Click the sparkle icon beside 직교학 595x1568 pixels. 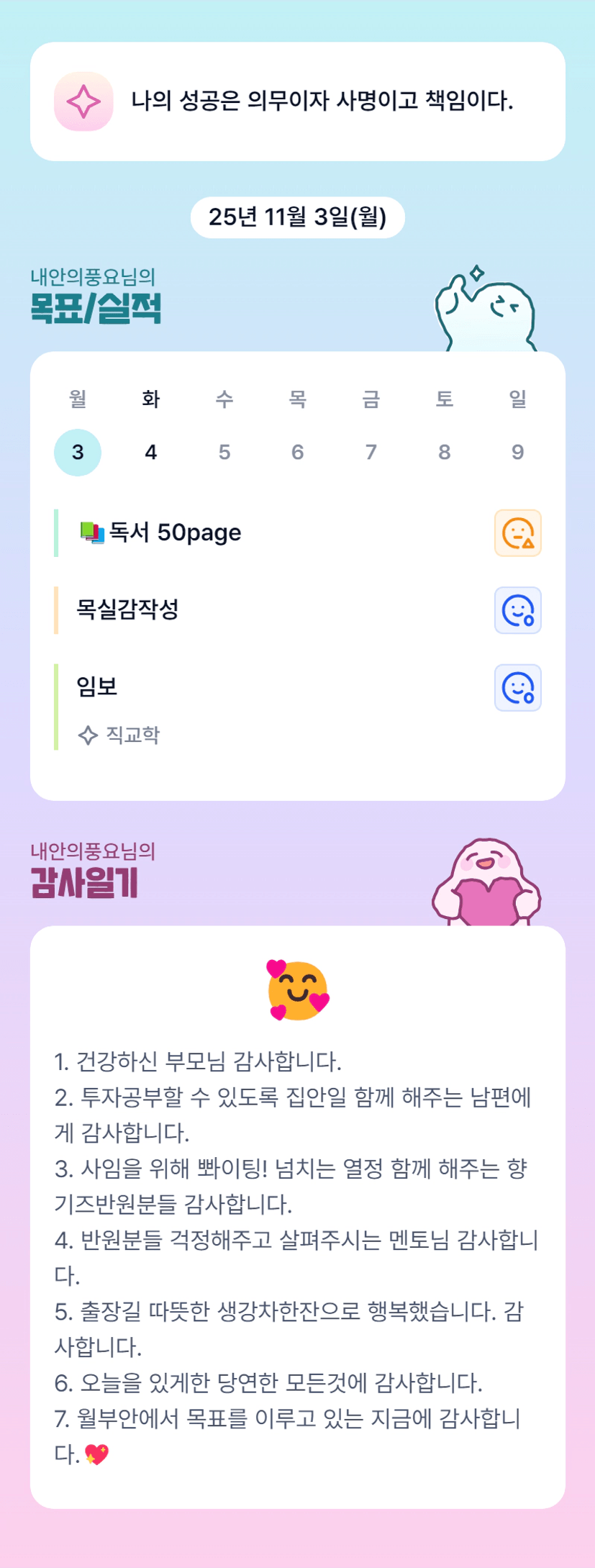point(88,735)
